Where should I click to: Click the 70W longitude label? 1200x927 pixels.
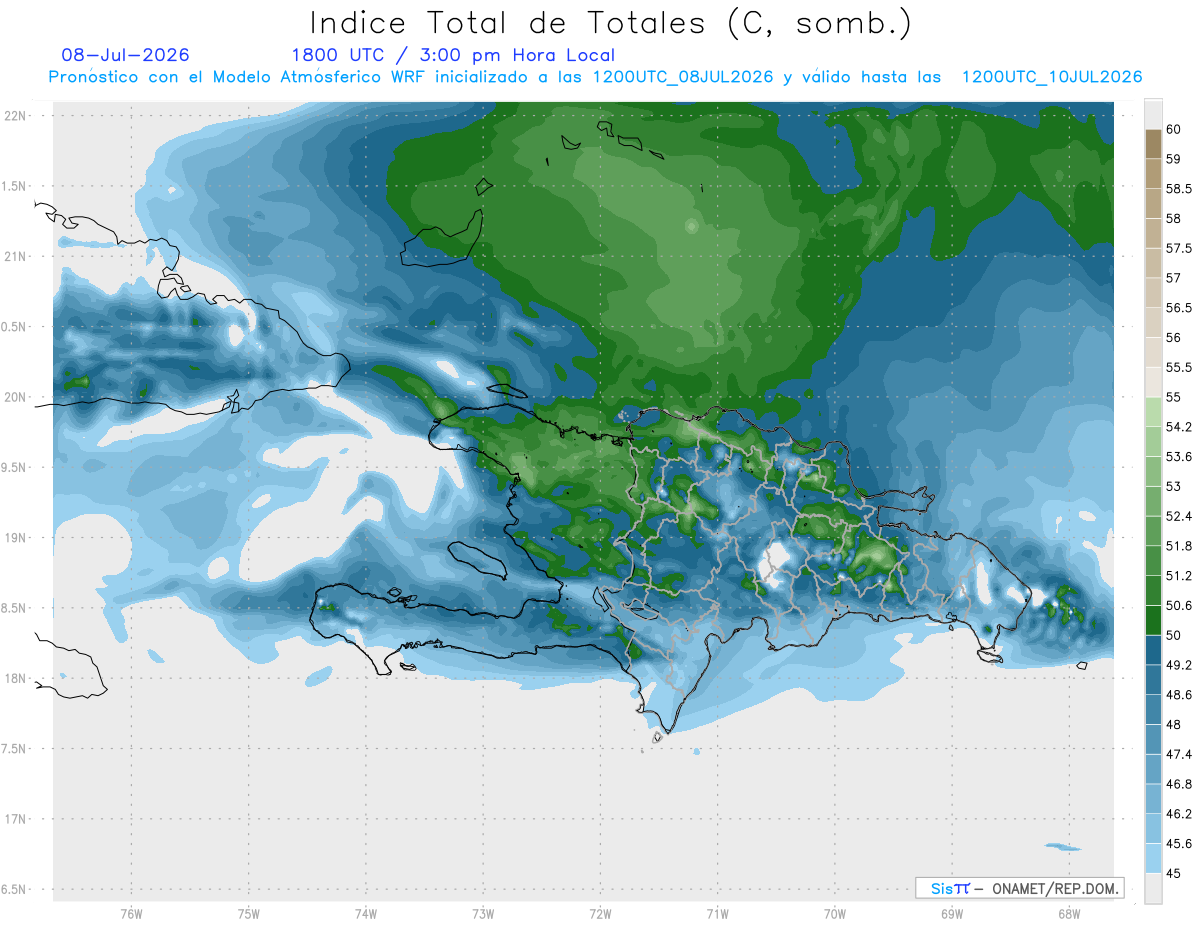(834, 914)
